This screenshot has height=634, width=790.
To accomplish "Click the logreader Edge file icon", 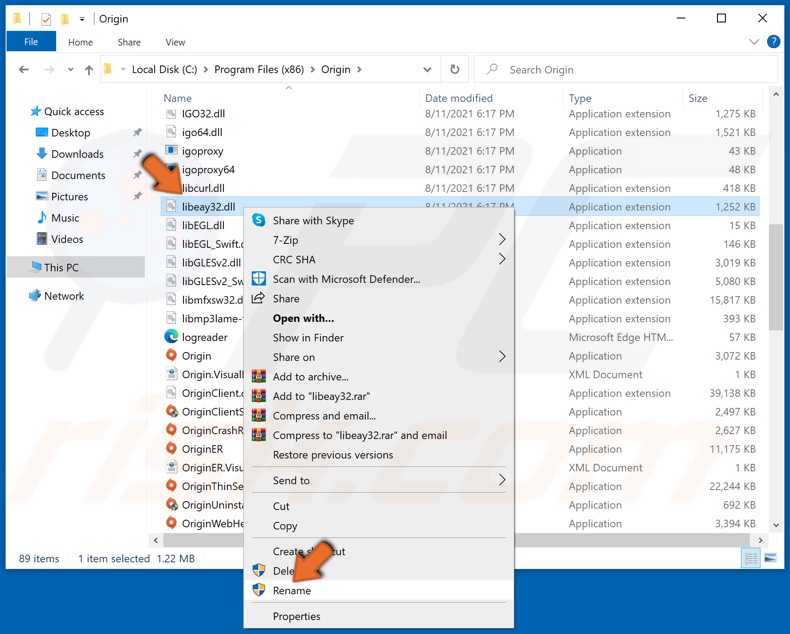I will (171, 337).
